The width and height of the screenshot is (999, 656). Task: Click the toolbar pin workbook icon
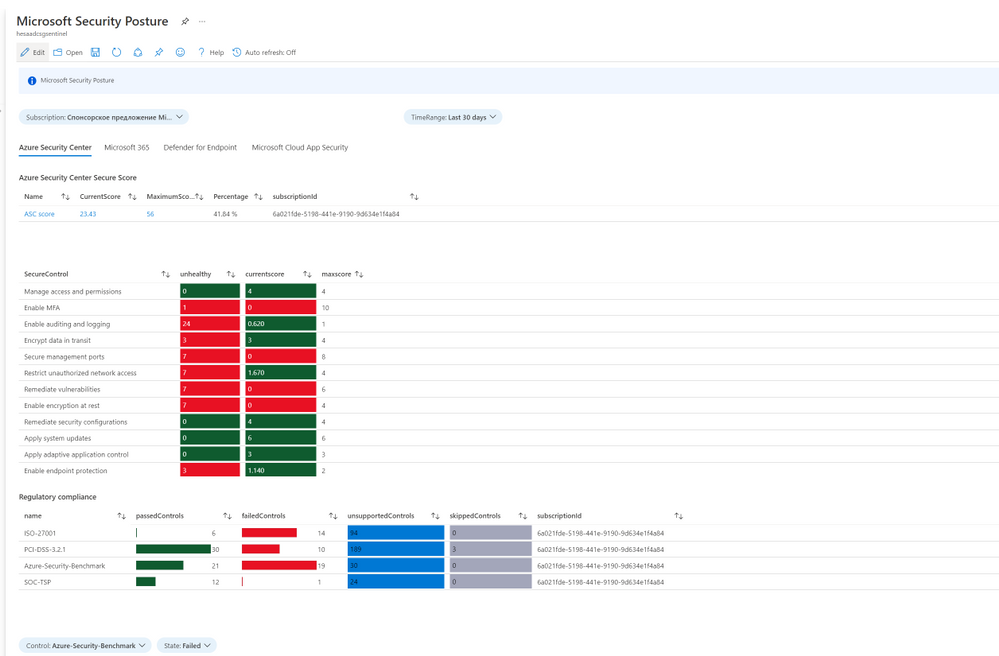tap(159, 52)
